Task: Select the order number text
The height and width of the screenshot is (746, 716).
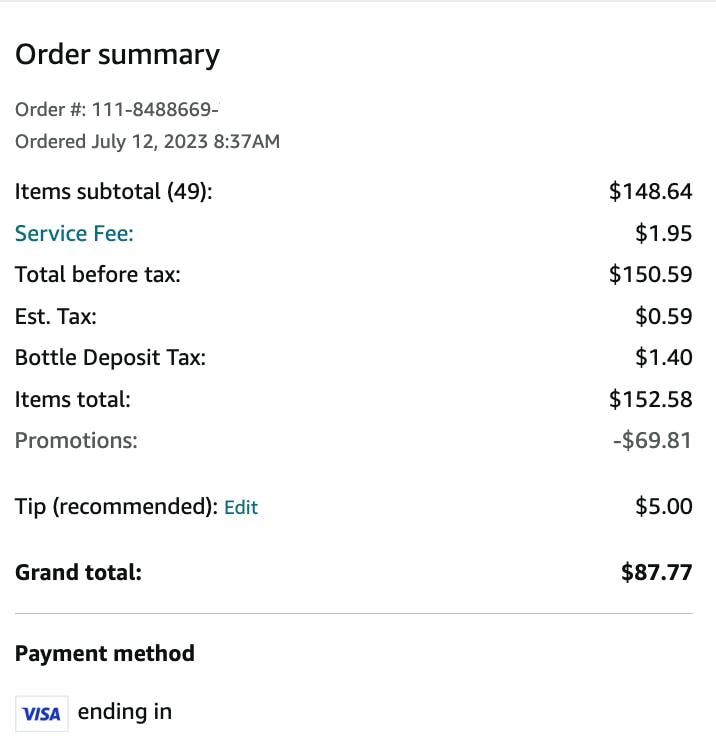Action: point(117,108)
